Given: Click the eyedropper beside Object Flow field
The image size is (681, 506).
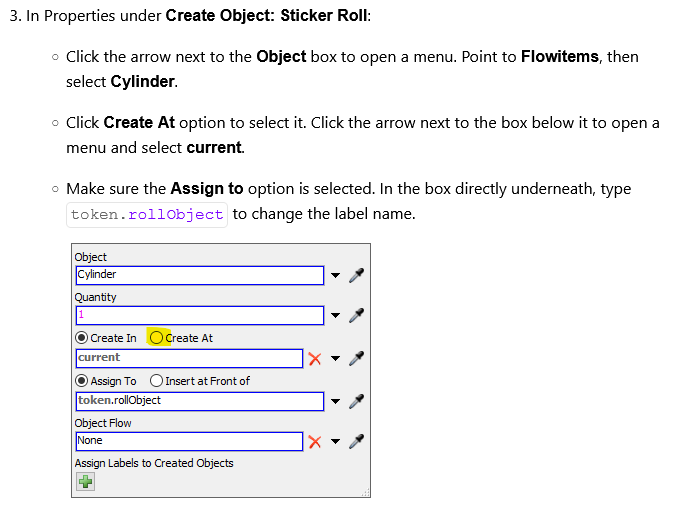Looking at the screenshot, I should point(355,441).
